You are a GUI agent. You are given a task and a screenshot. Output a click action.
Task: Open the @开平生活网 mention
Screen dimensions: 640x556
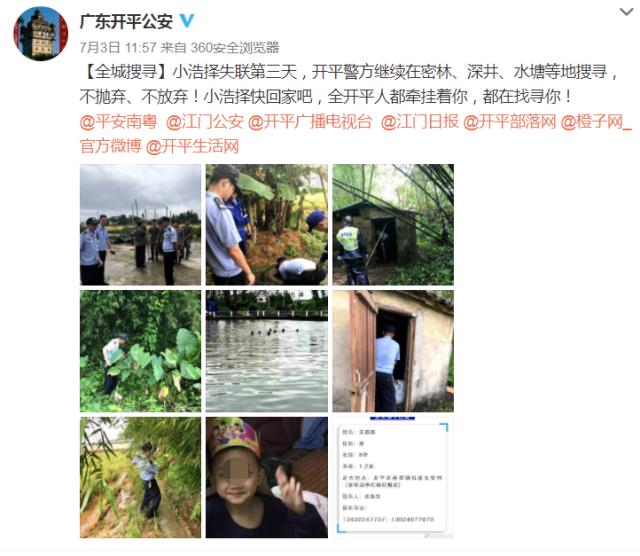pos(192,146)
